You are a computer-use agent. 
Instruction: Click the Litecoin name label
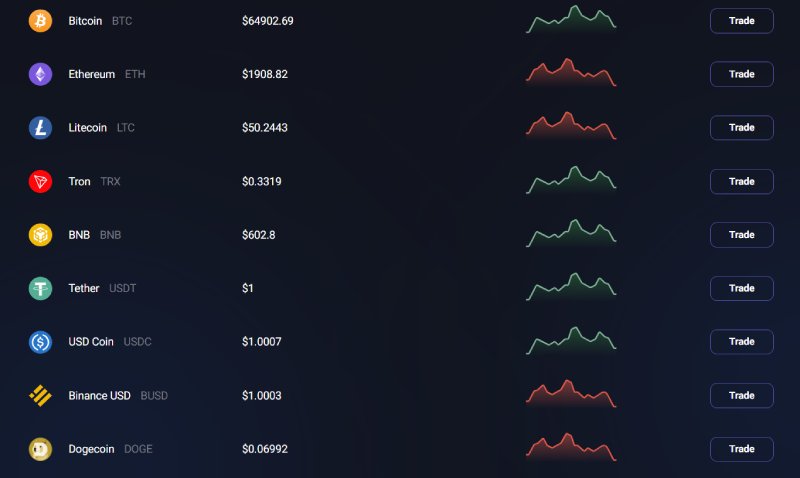[x=88, y=128]
